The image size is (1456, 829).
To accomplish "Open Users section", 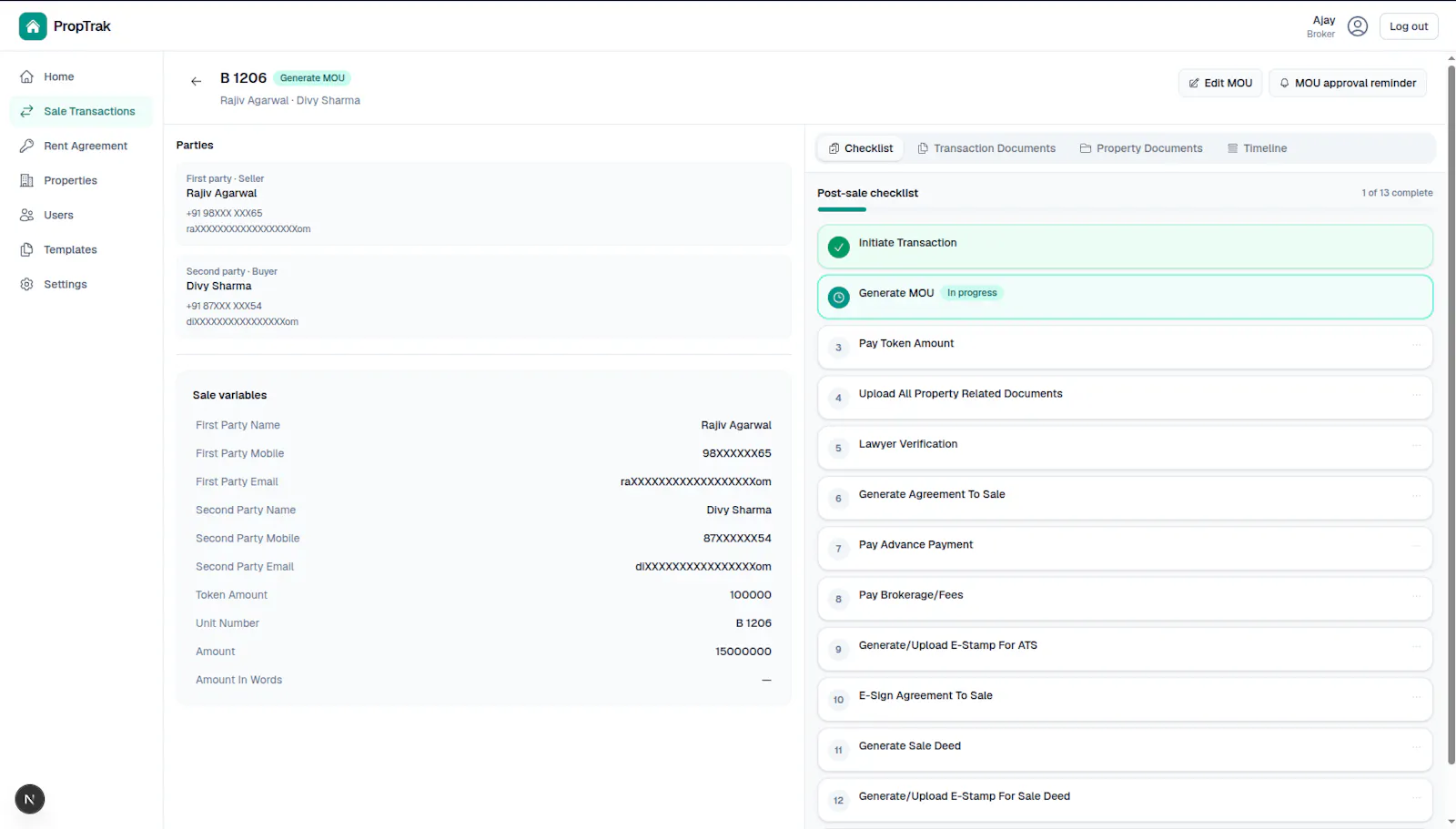I will 82,215.
